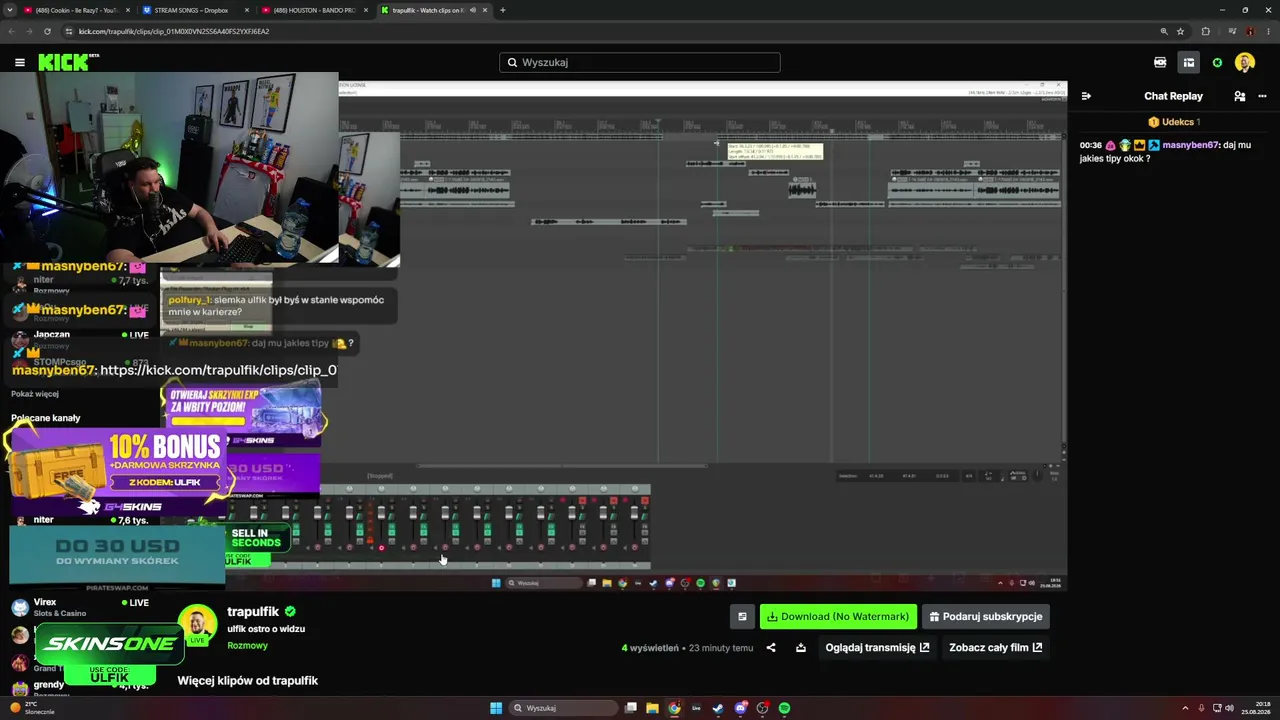Open the Chrome profile avatar in the toolbar
Image resolution: width=1280 pixels, height=720 pixels.
[1249, 31]
